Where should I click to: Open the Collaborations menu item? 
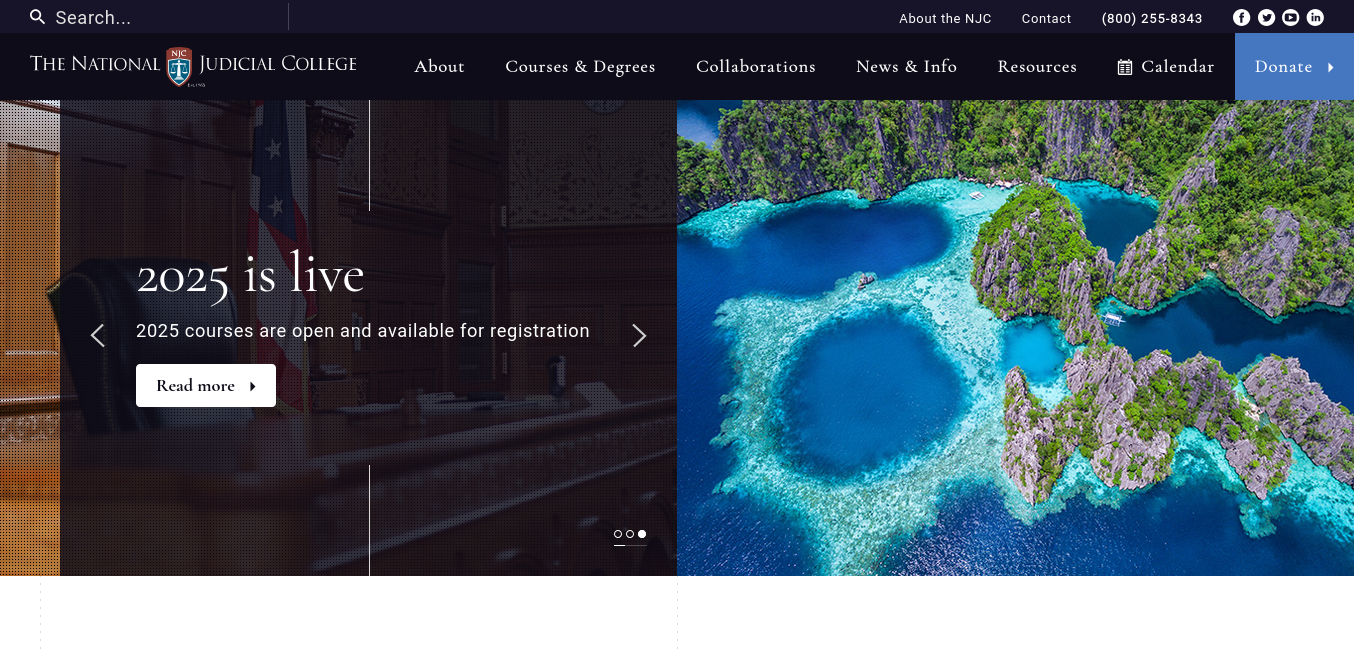[x=755, y=67]
